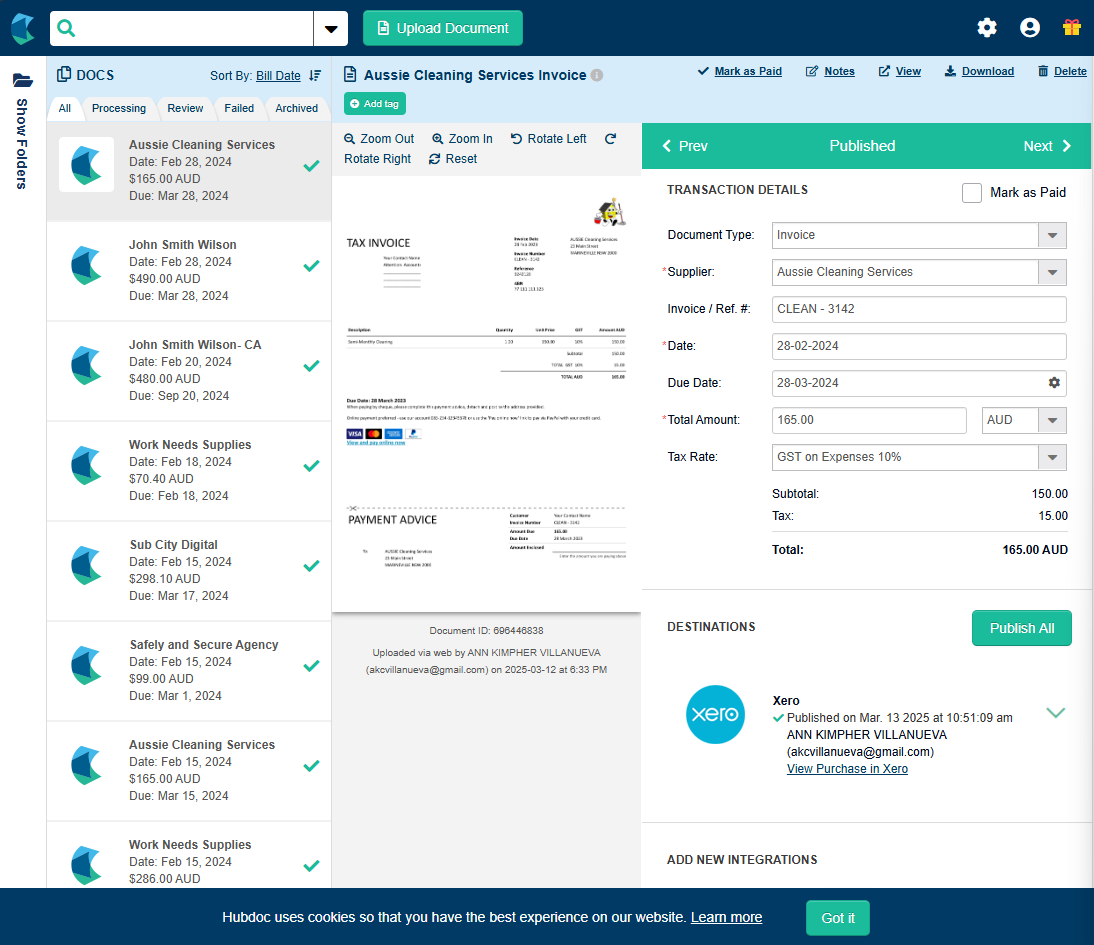Open the Document Type dropdown
Image resolution: width=1094 pixels, height=945 pixels.
point(1052,235)
